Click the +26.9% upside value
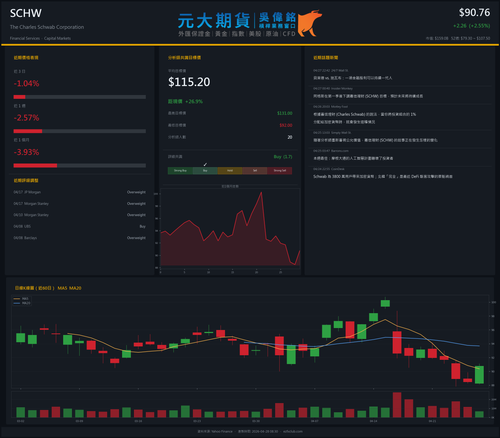The height and width of the screenshot is (438, 500). pyautogui.click(x=194, y=101)
